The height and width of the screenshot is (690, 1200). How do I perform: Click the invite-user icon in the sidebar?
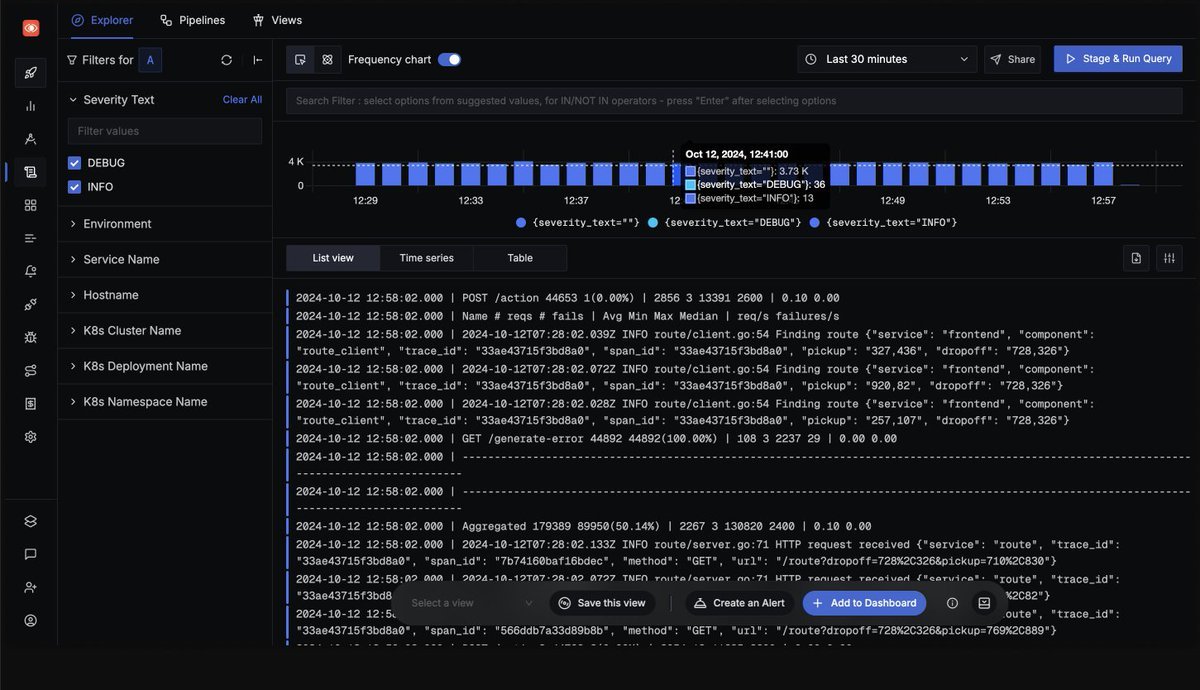(x=31, y=587)
